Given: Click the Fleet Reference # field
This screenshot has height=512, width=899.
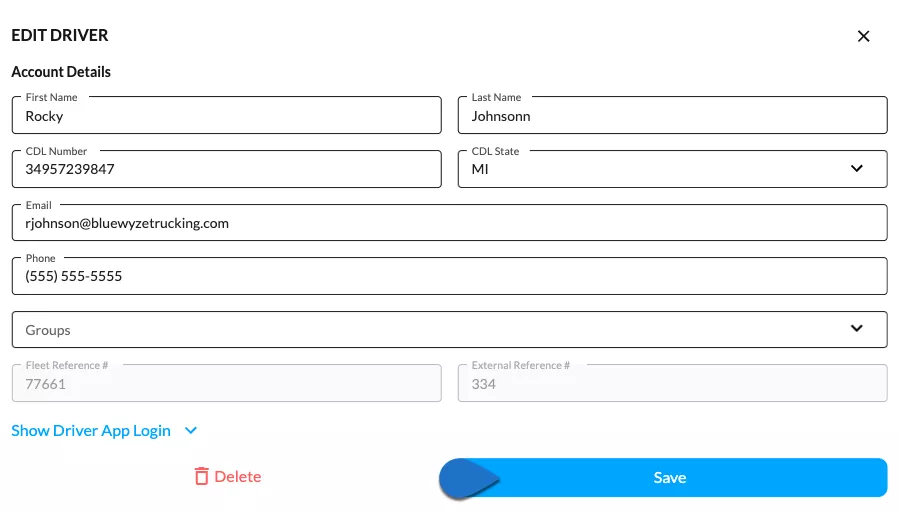Looking at the screenshot, I should pos(226,383).
